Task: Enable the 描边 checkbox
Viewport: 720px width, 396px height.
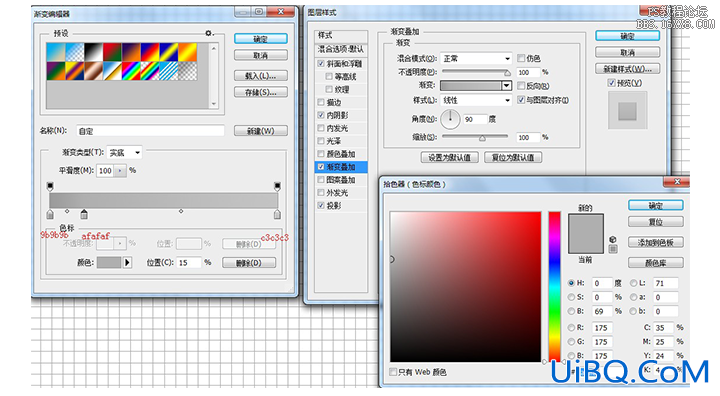Action: (x=321, y=102)
